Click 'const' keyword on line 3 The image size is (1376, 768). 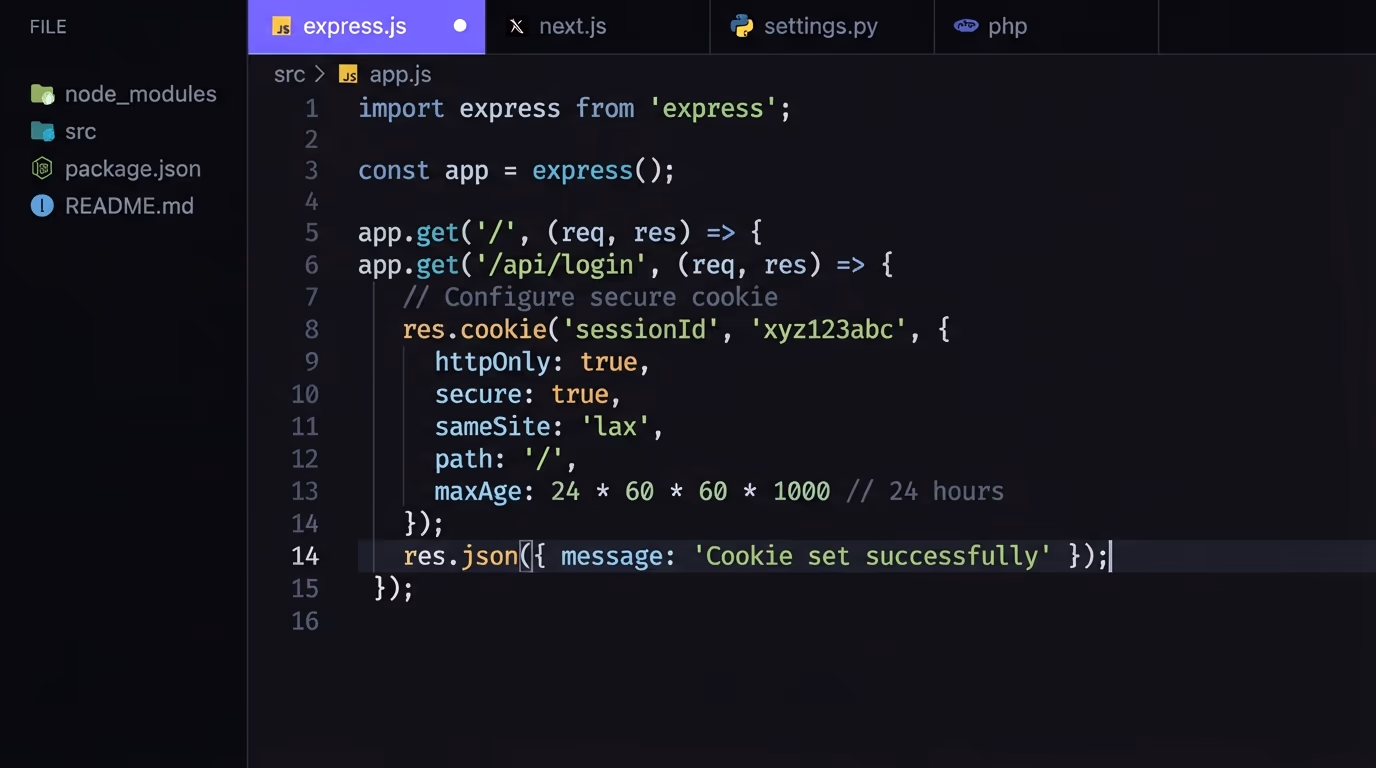(394, 170)
